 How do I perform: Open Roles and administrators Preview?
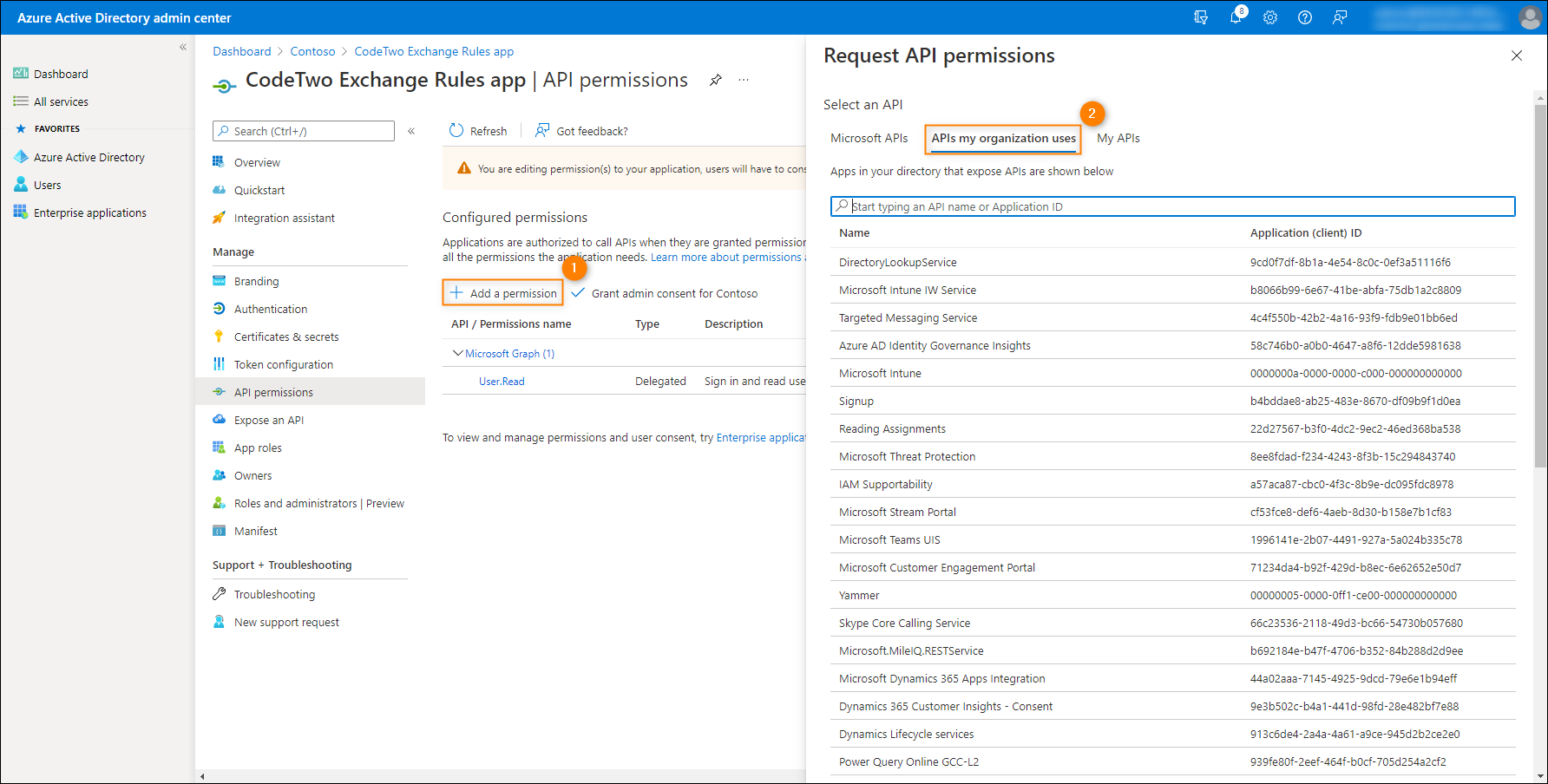coord(318,503)
